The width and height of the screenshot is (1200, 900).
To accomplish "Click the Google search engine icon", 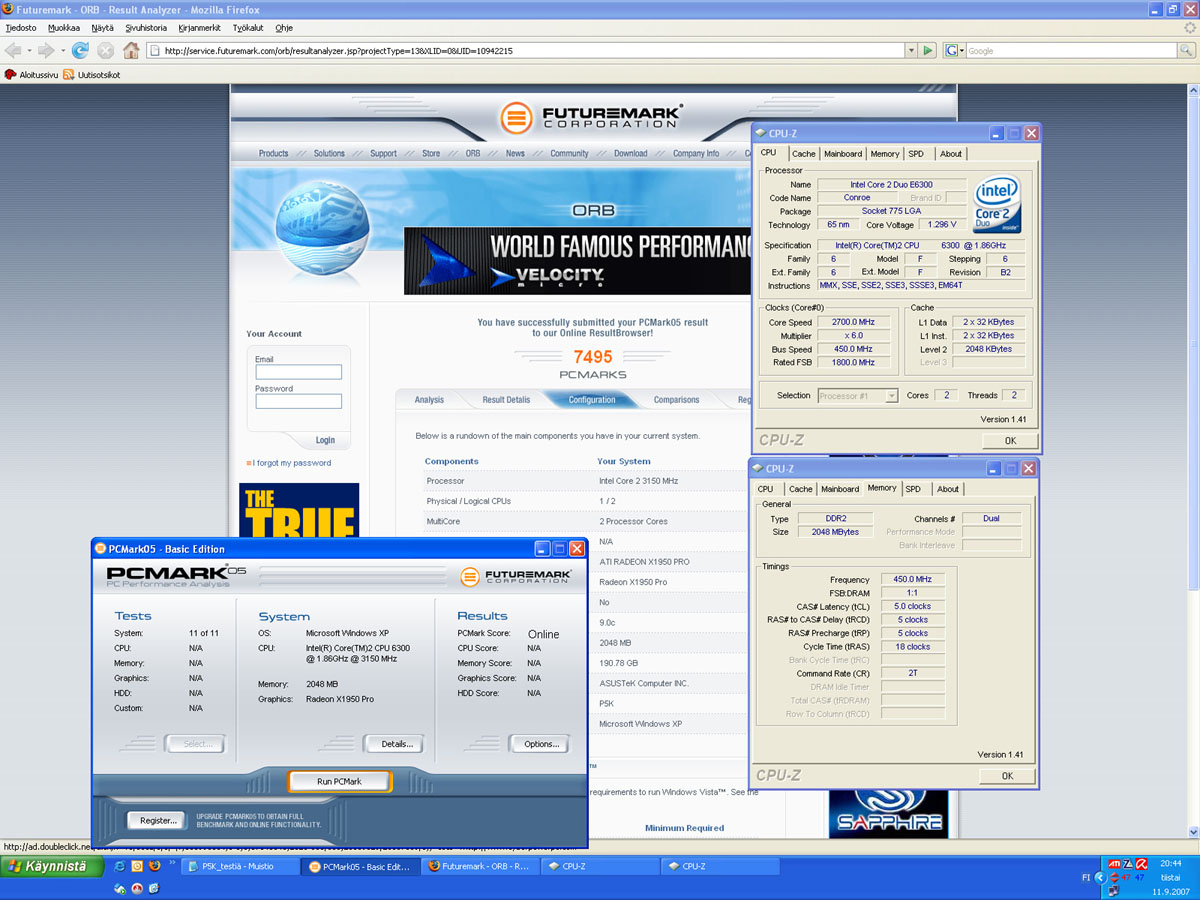I will [x=950, y=50].
